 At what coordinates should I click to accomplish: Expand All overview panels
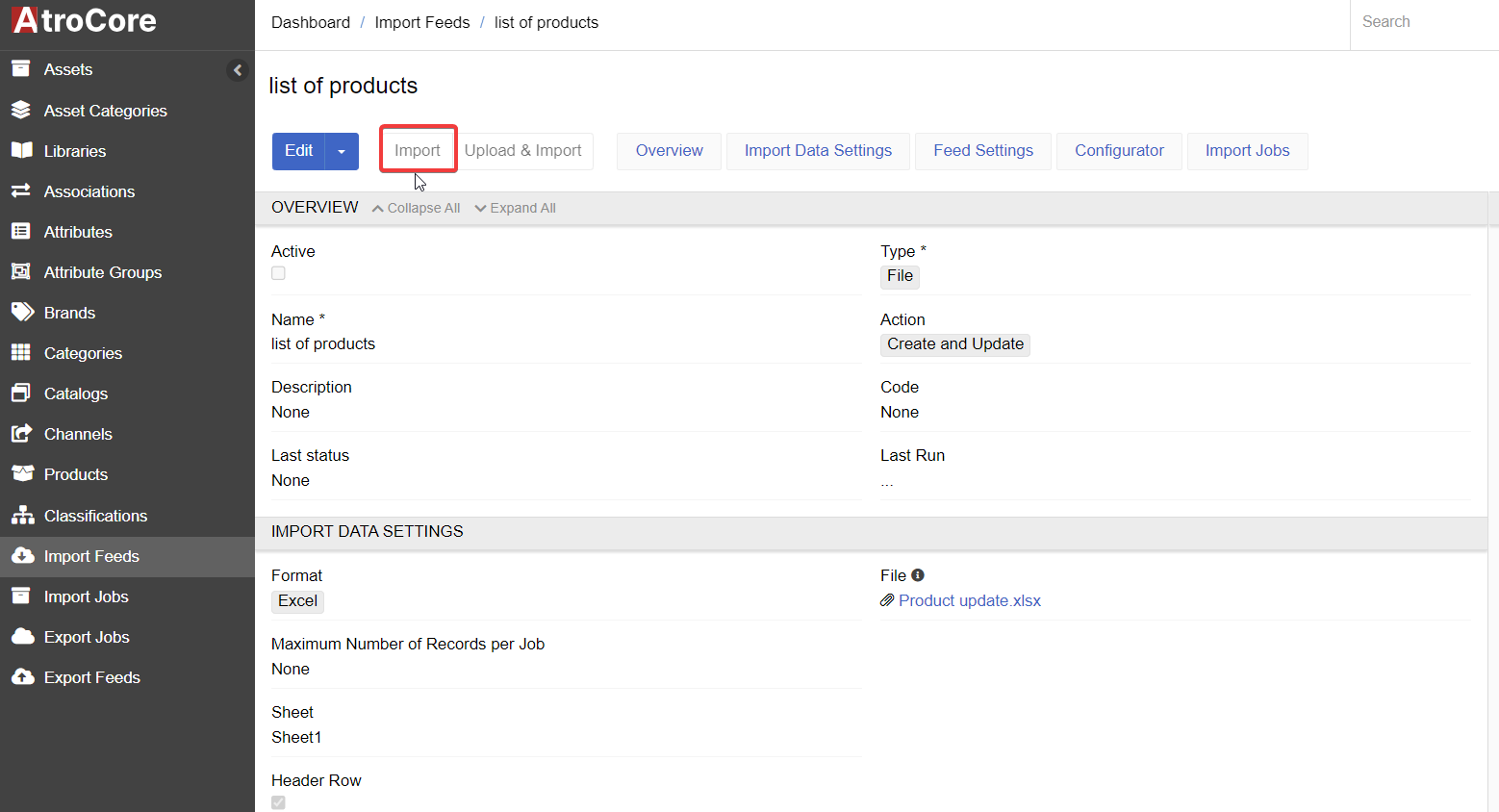(x=516, y=208)
